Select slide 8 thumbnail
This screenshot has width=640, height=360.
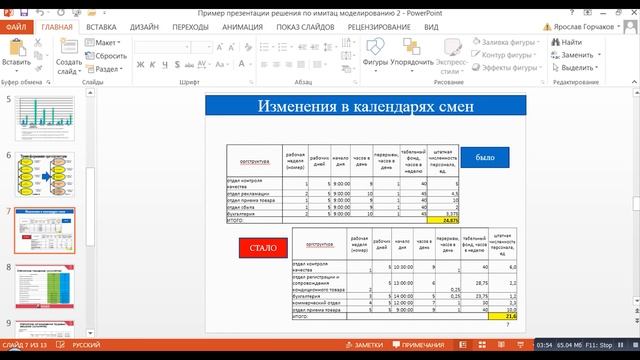(x=45, y=287)
